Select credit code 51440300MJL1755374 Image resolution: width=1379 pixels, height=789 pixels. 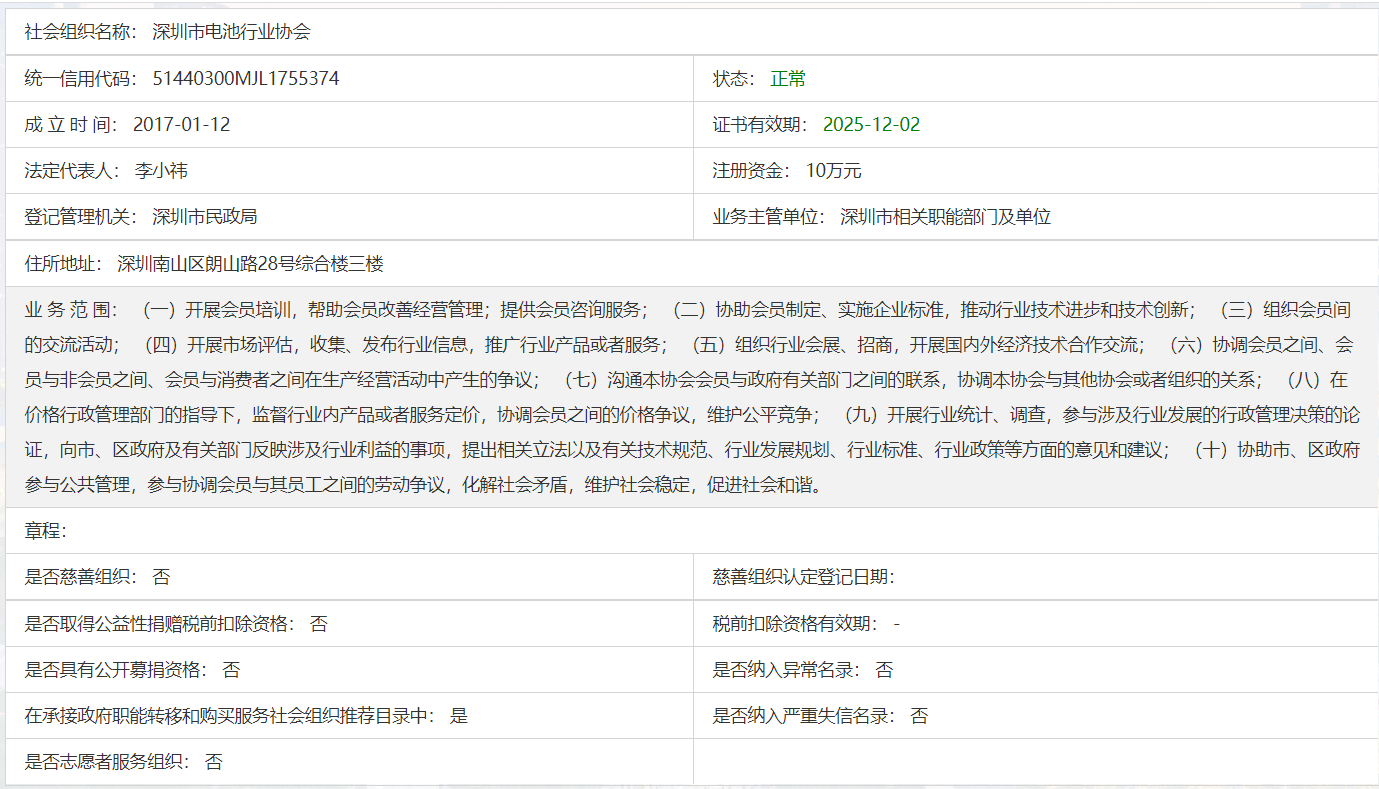[x=246, y=78]
